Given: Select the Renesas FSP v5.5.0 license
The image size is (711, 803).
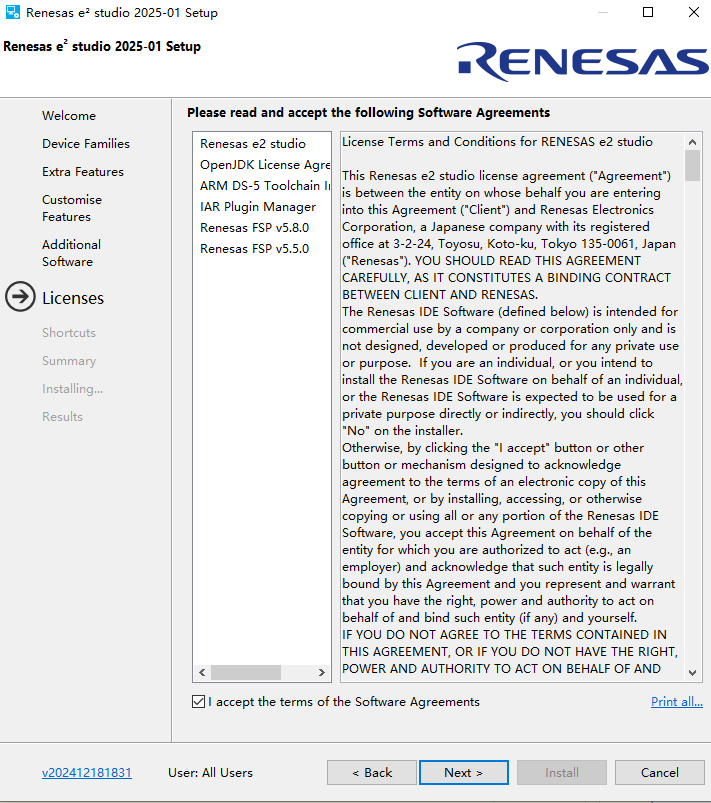Looking at the screenshot, I should coord(255,249).
